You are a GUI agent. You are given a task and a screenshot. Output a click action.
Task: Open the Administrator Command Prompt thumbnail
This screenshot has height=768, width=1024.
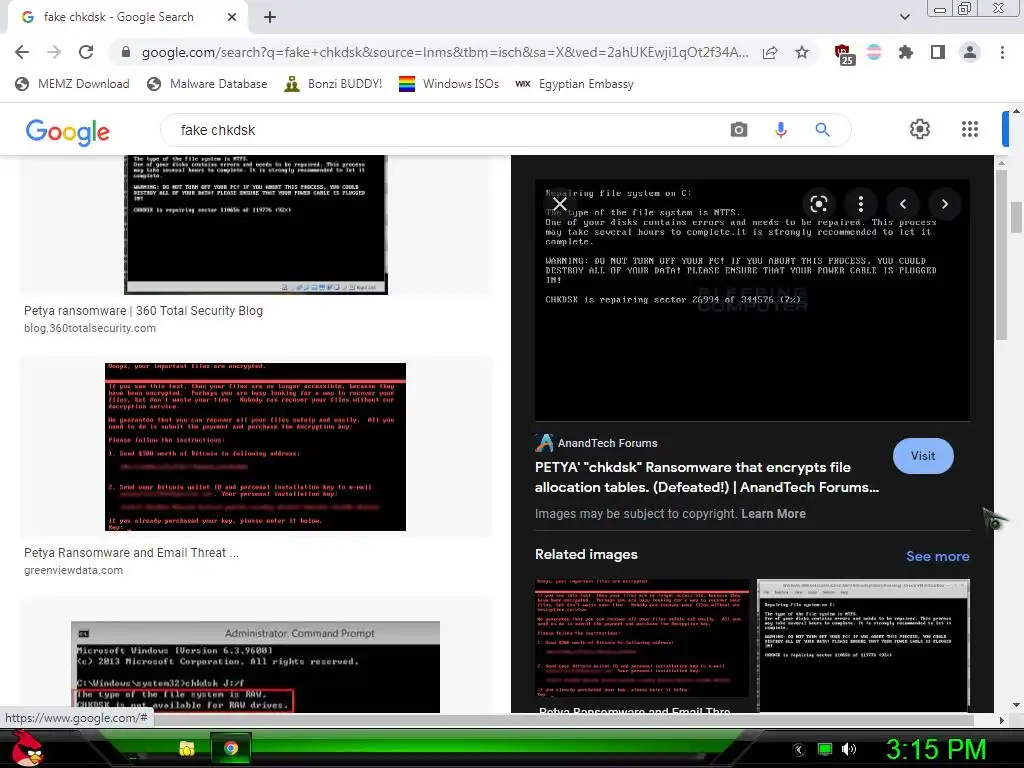(x=255, y=667)
